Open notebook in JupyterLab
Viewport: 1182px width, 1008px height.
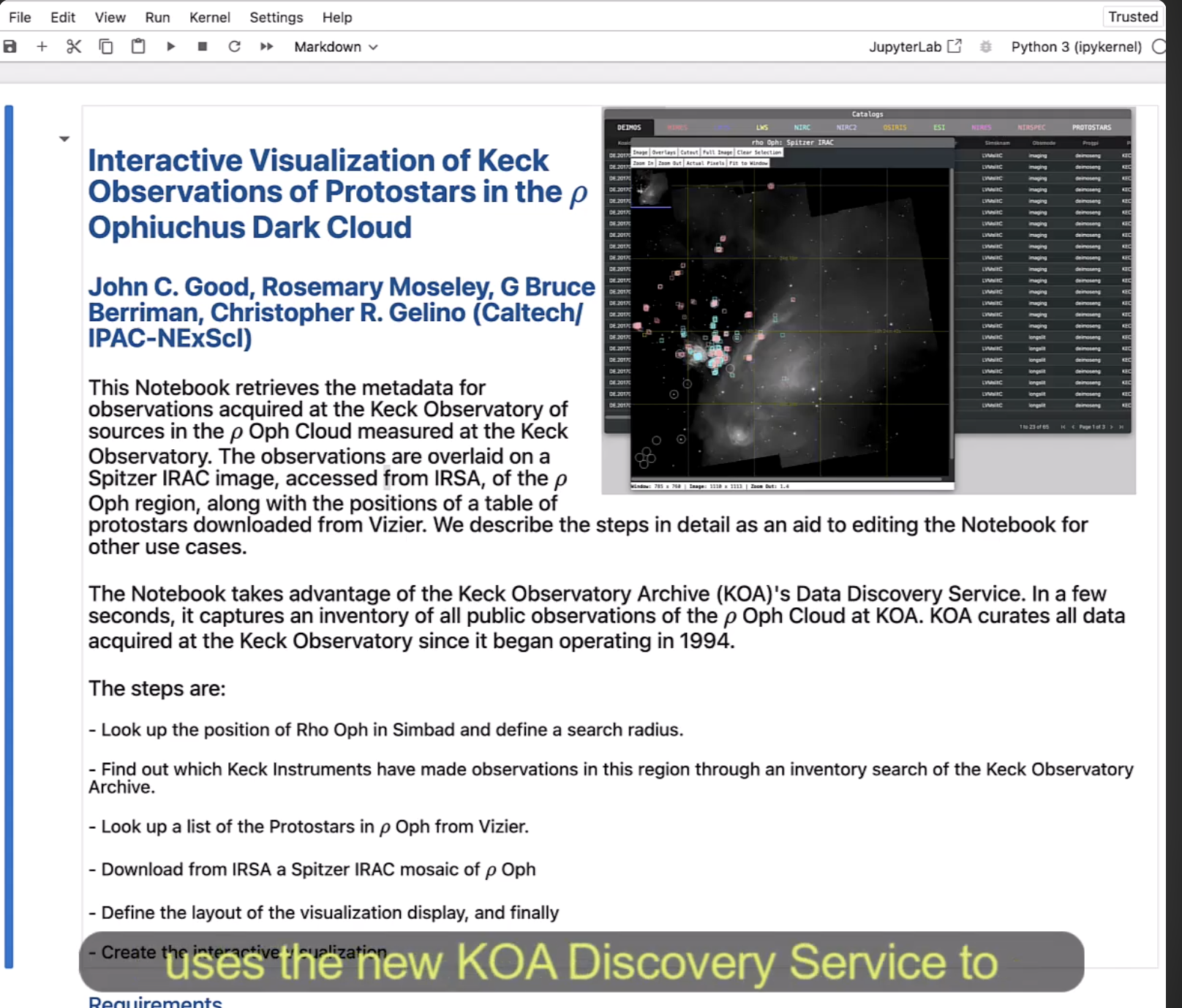pos(914,47)
